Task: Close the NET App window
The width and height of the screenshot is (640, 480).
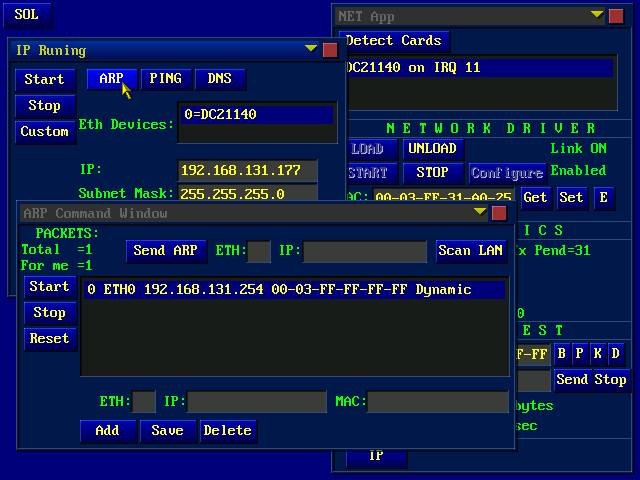Action: click(616, 17)
